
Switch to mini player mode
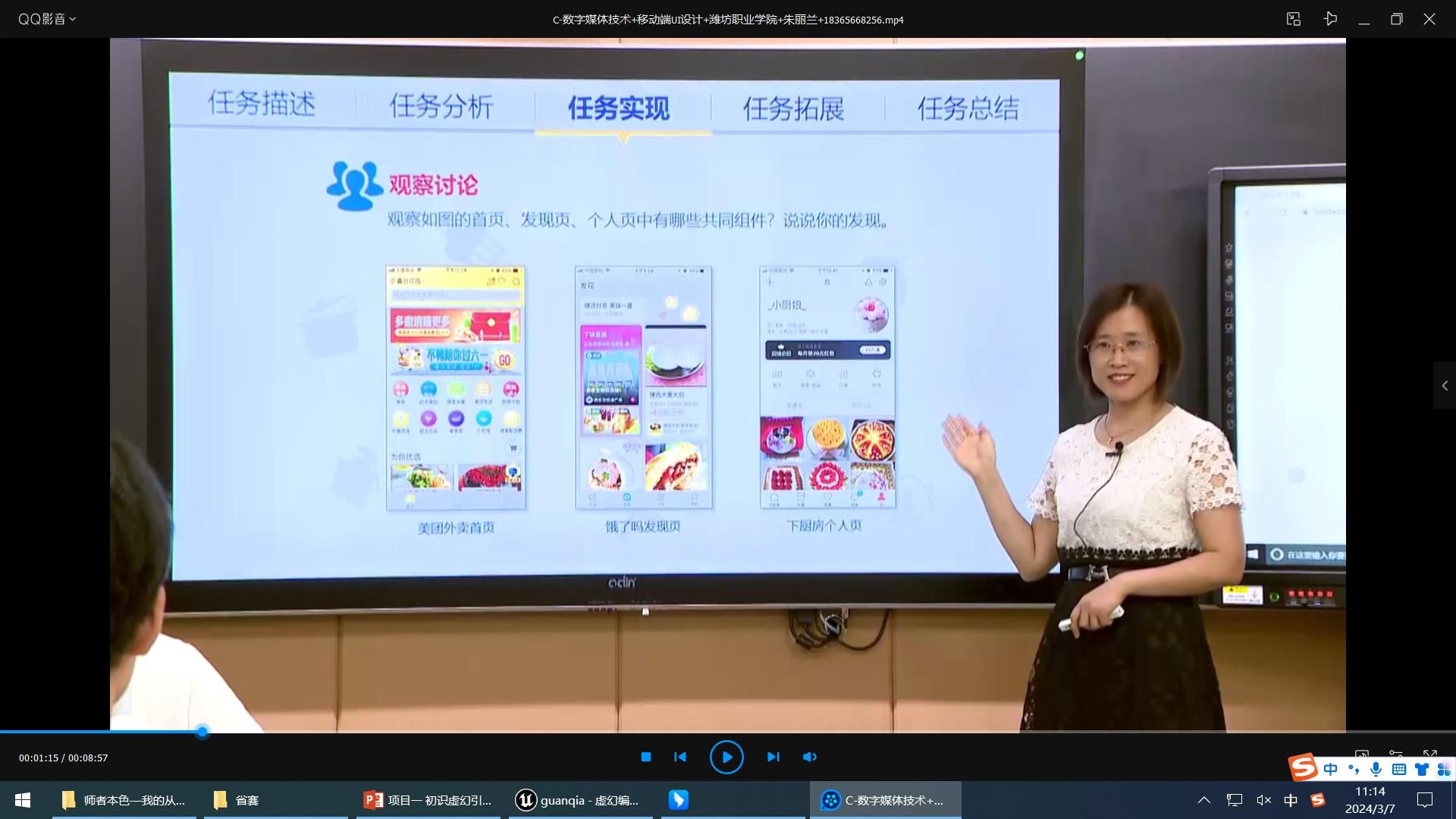tap(1294, 19)
